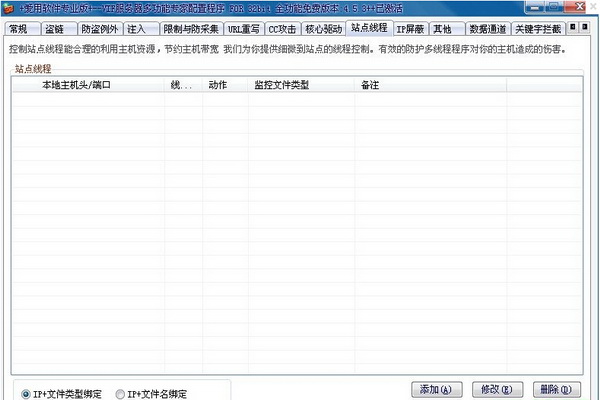Click the 删除(D) button

(x=554, y=389)
